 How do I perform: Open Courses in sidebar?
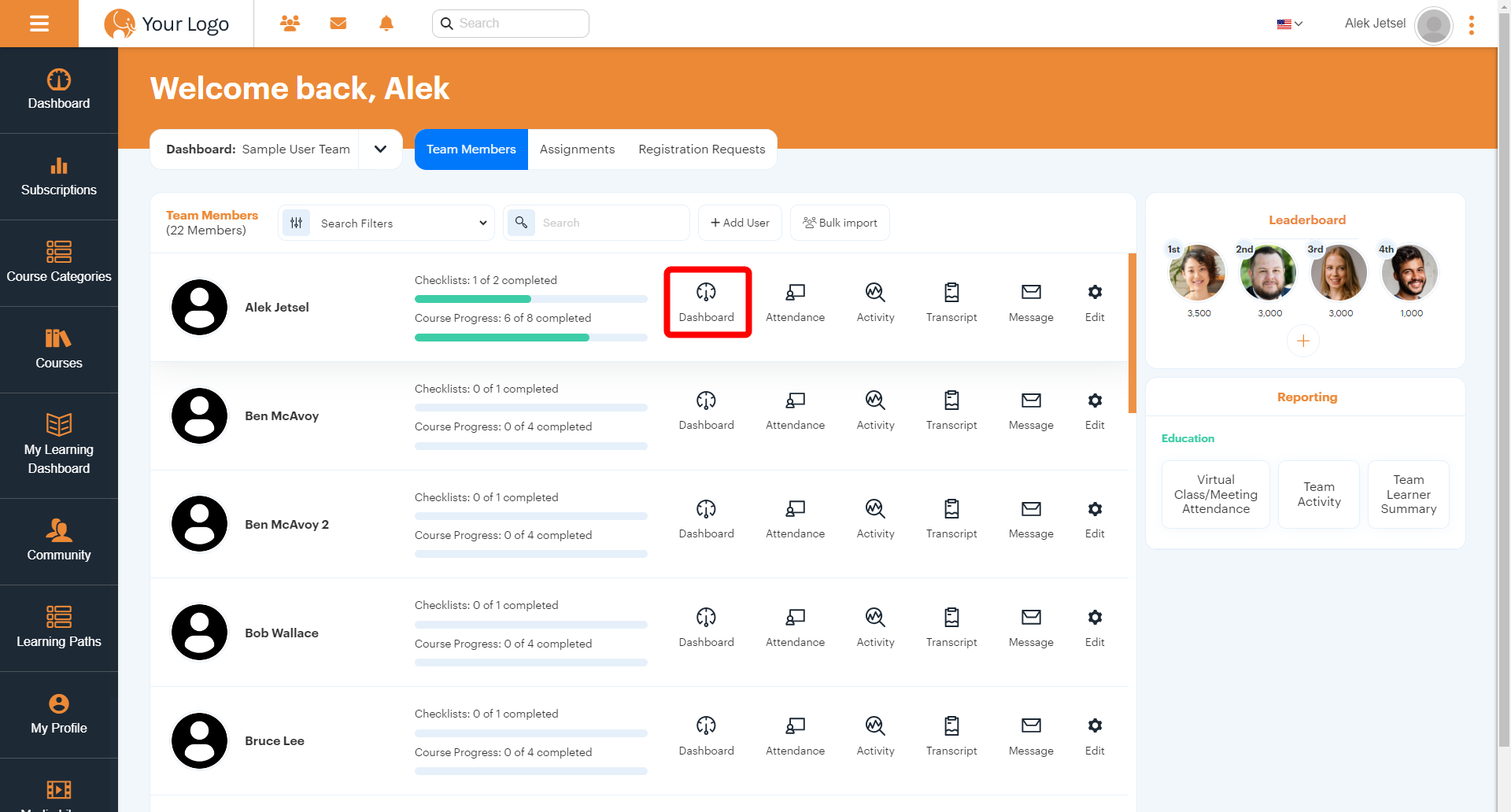coord(59,350)
